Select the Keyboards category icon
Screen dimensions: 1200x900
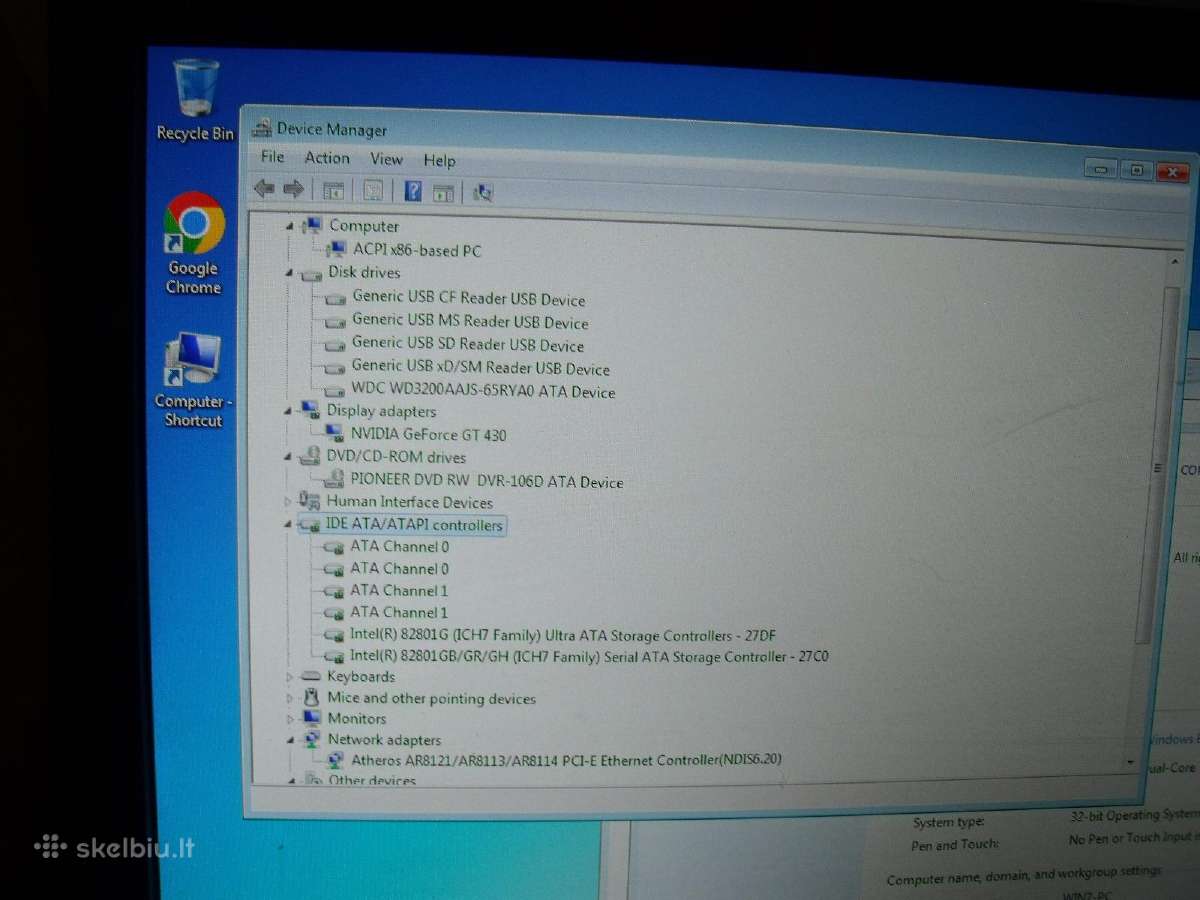coord(311,677)
